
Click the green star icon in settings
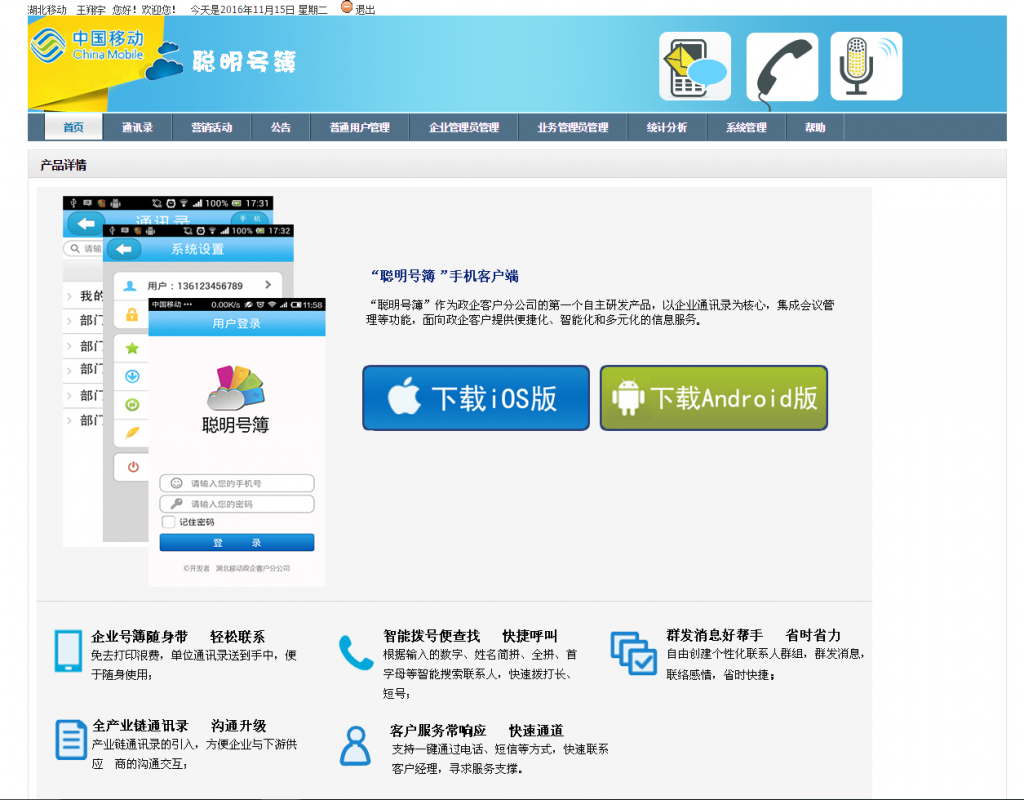point(132,348)
